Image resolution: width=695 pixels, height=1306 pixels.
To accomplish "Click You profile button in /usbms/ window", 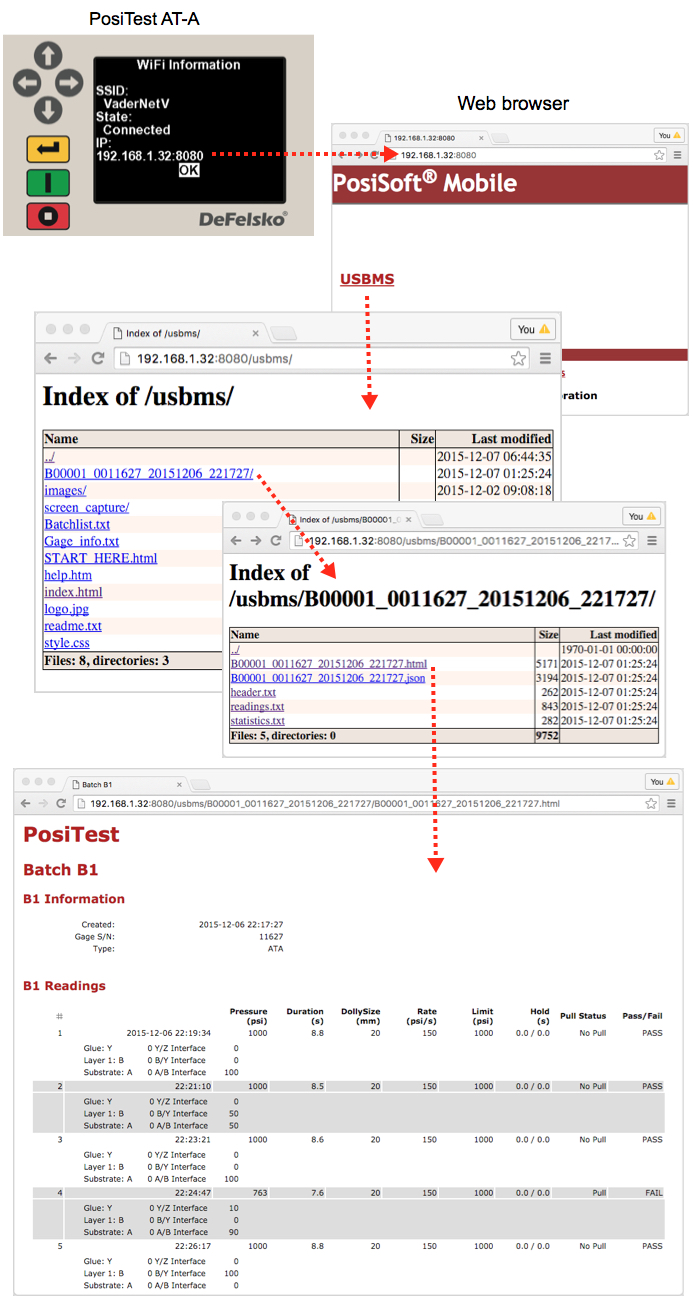I will coord(533,329).
